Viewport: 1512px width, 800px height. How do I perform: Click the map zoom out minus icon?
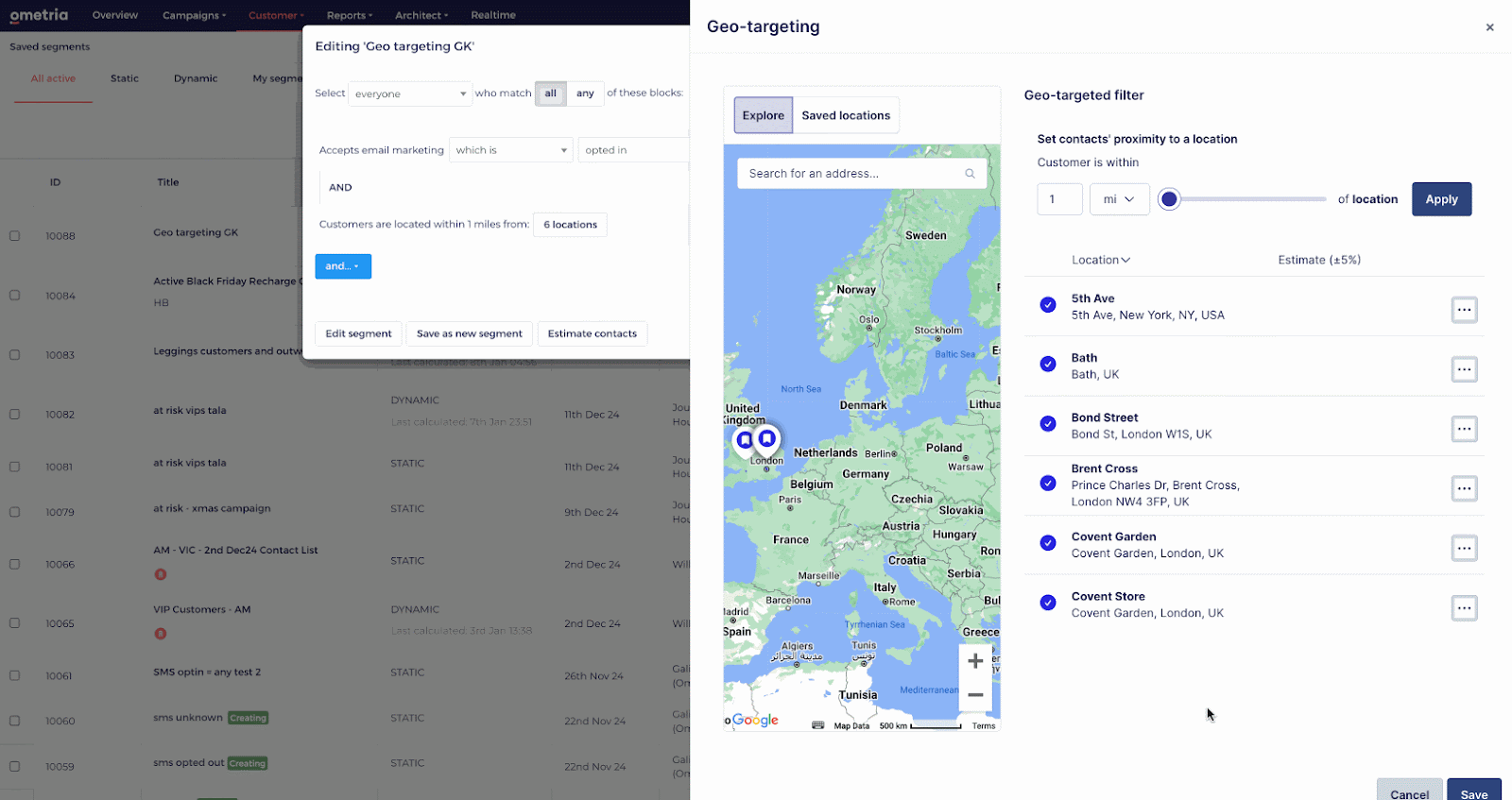click(x=975, y=695)
